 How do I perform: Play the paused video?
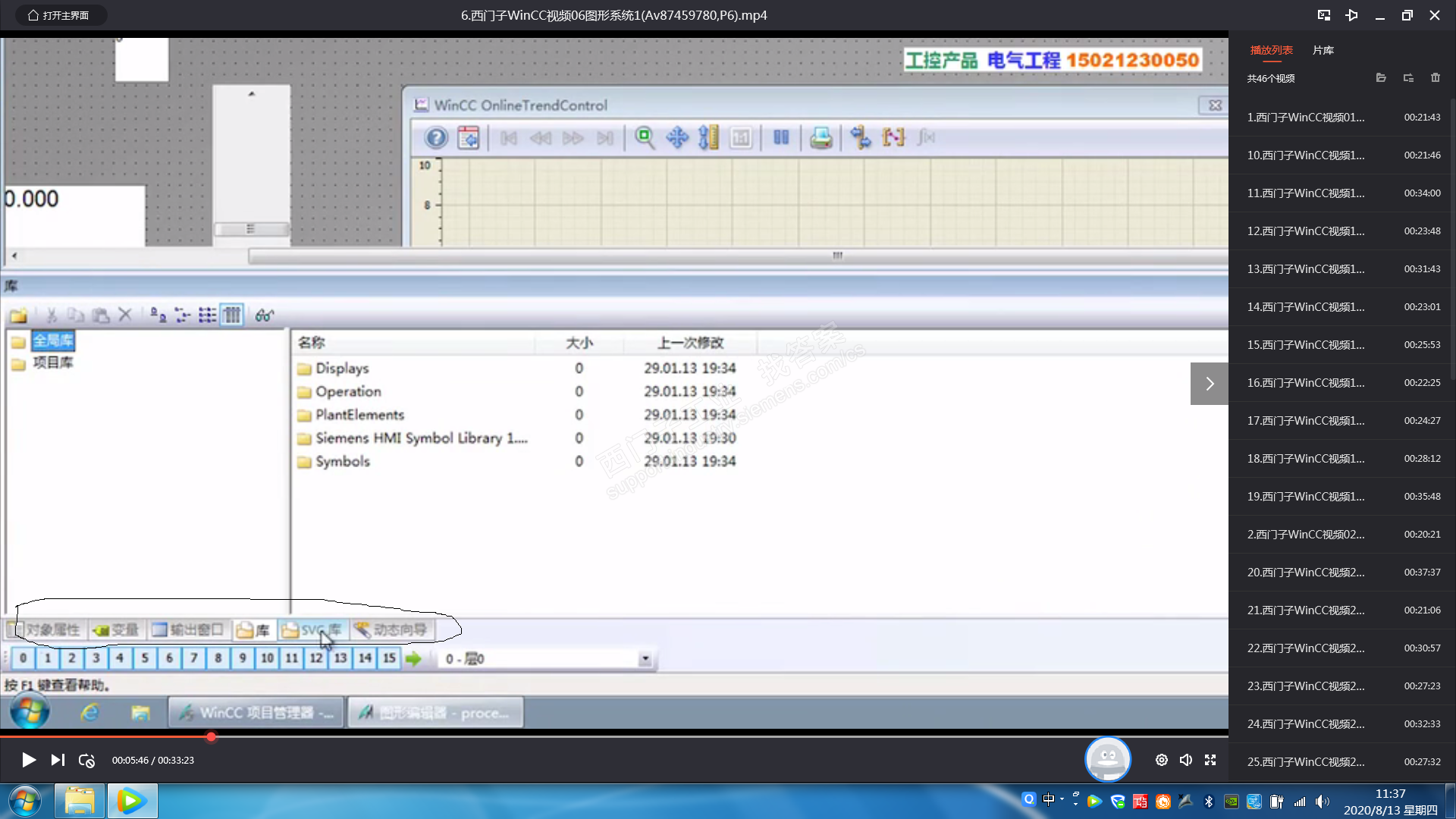tap(28, 760)
